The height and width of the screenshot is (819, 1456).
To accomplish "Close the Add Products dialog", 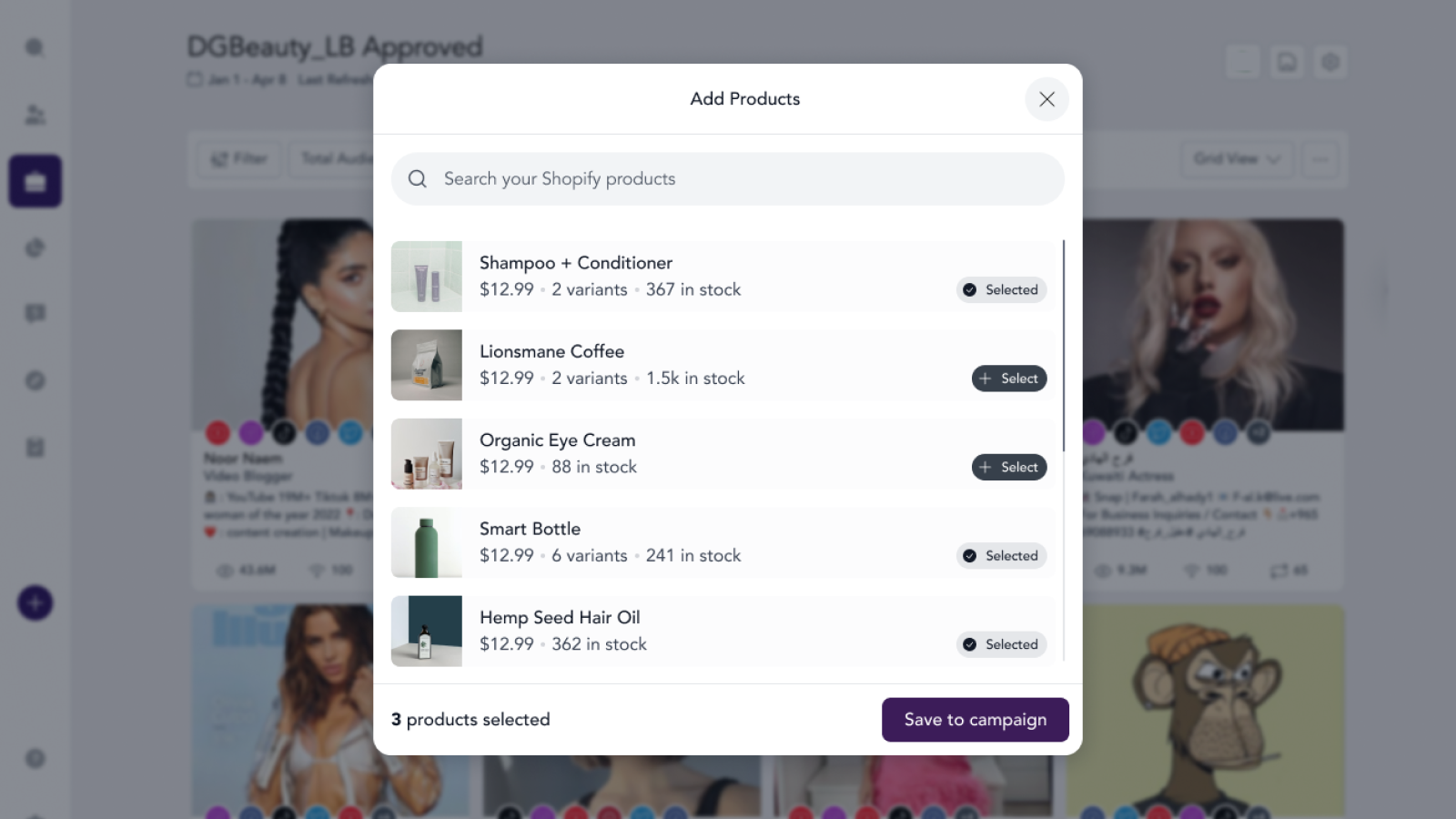I will [x=1046, y=99].
